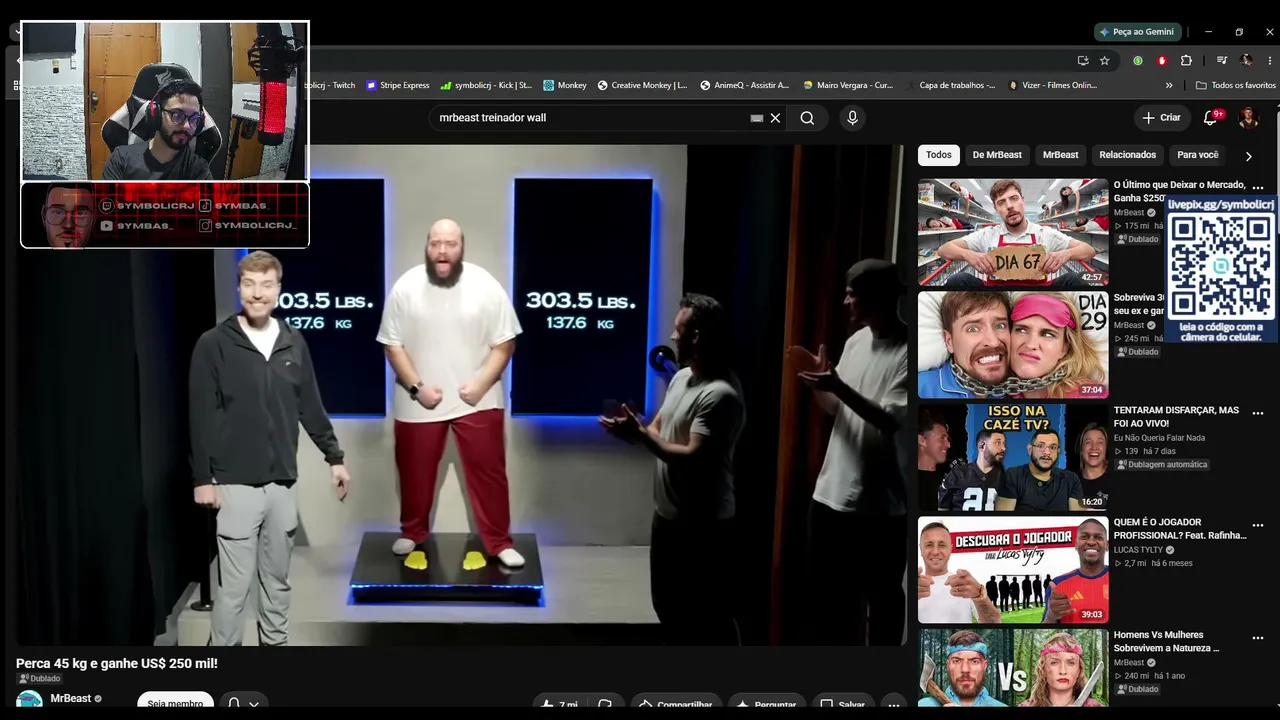Viewport: 1280px width, 720px height.
Task: Click the Salvar (save) button
Action: tap(842, 704)
